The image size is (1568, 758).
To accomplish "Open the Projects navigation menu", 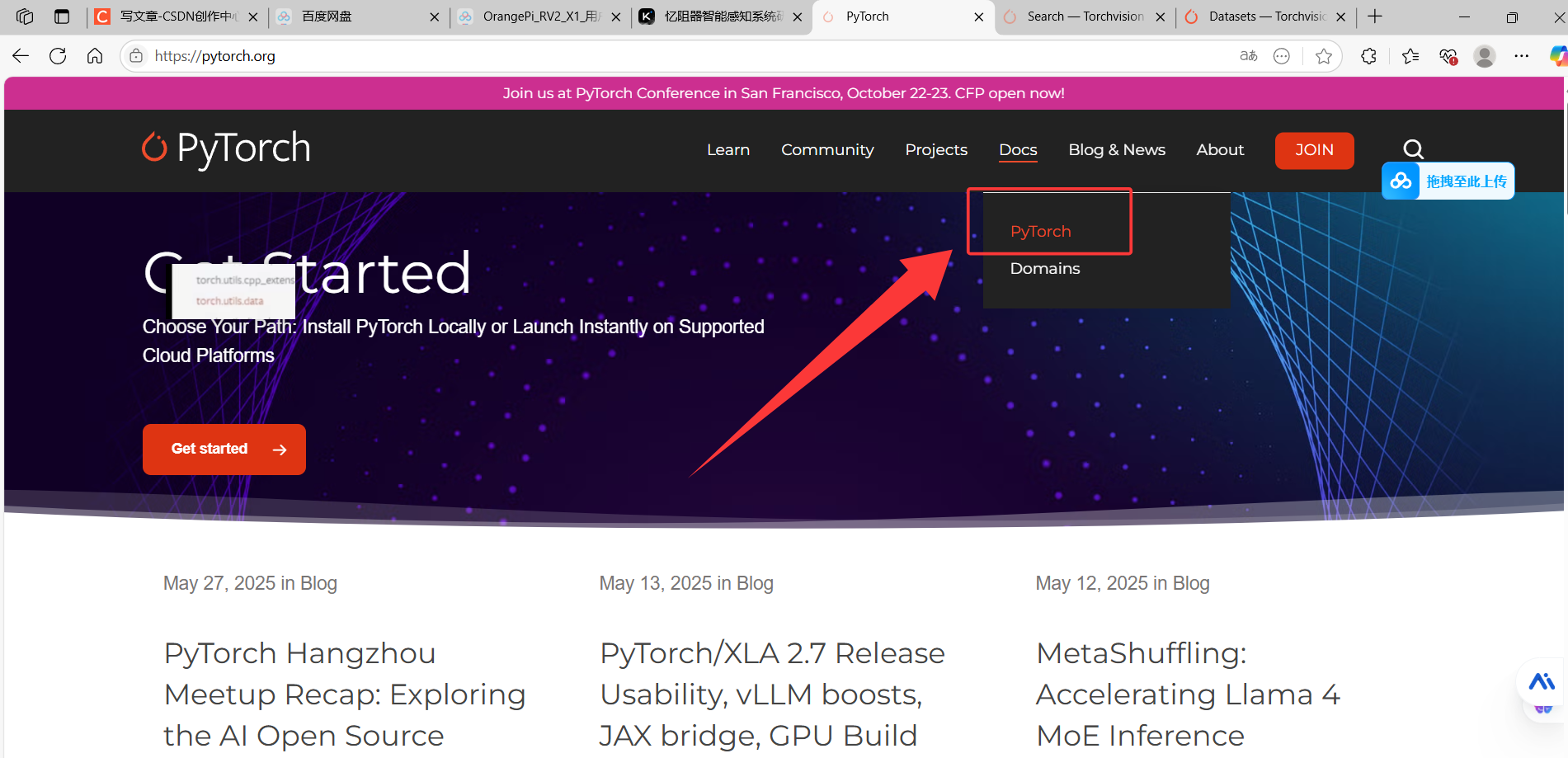I will pos(936,150).
